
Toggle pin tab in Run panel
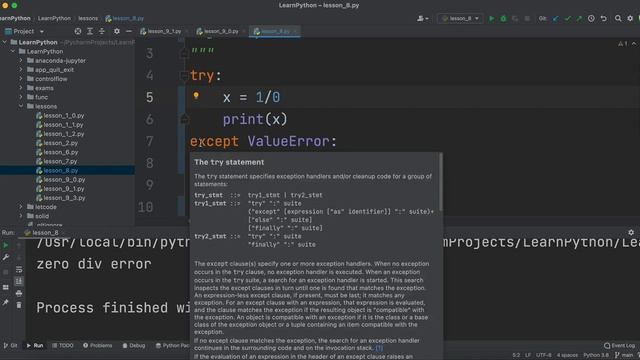(6, 302)
